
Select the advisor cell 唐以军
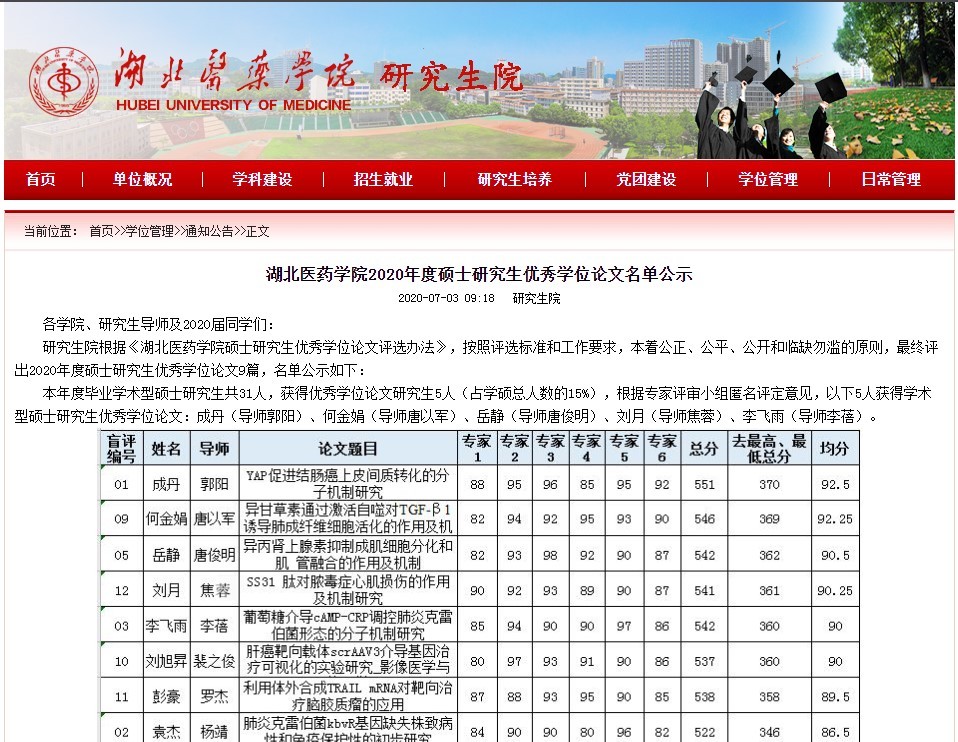[214, 519]
